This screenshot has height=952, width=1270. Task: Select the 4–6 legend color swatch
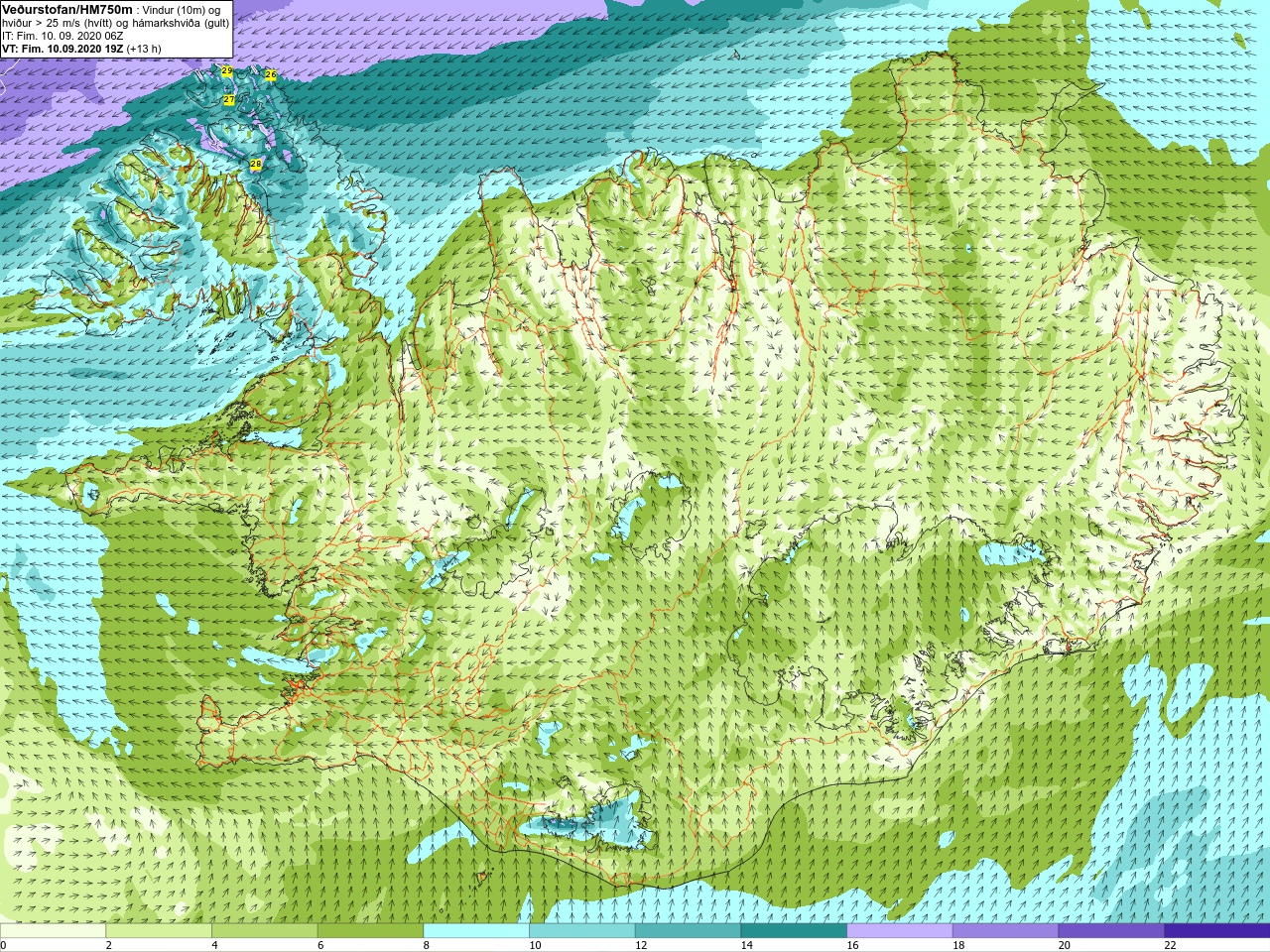[264, 931]
